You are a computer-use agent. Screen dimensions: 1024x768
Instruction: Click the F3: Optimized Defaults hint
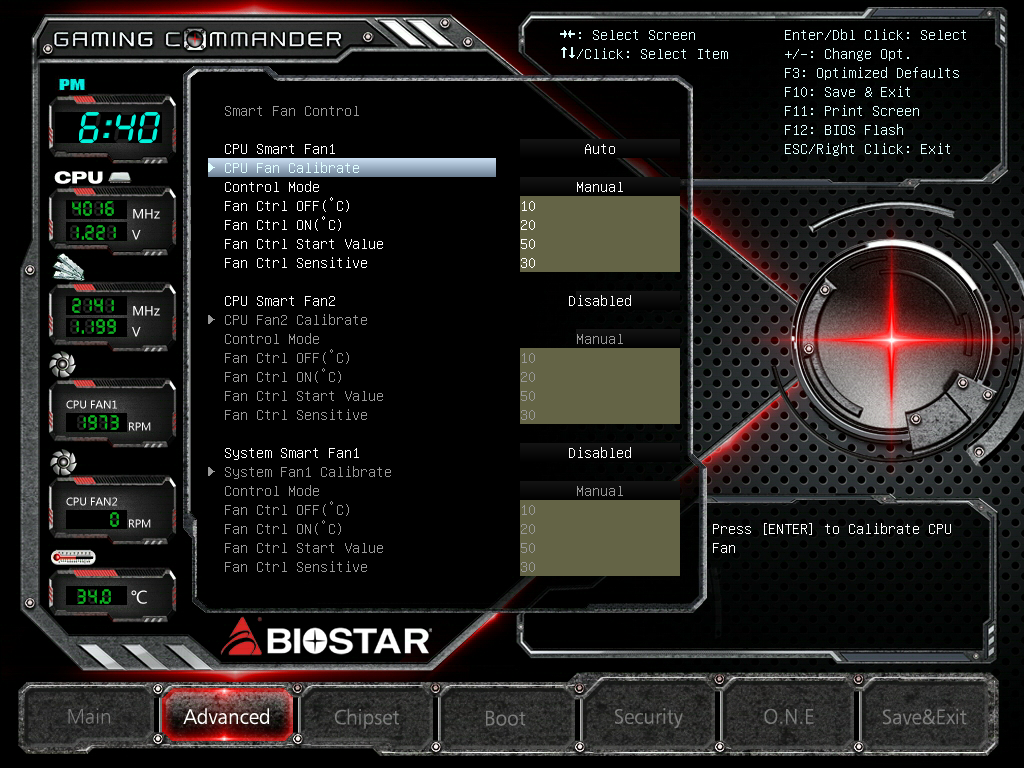pyautogui.click(x=871, y=73)
